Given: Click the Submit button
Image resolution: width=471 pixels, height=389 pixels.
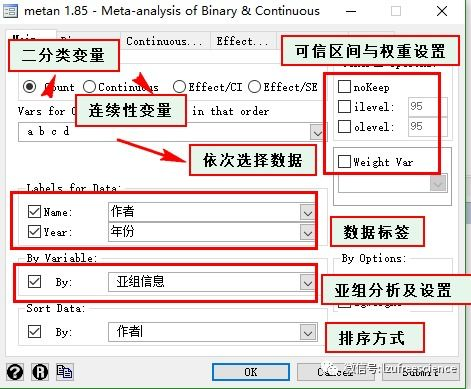Looking at the screenshot, I should [x=421, y=372].
